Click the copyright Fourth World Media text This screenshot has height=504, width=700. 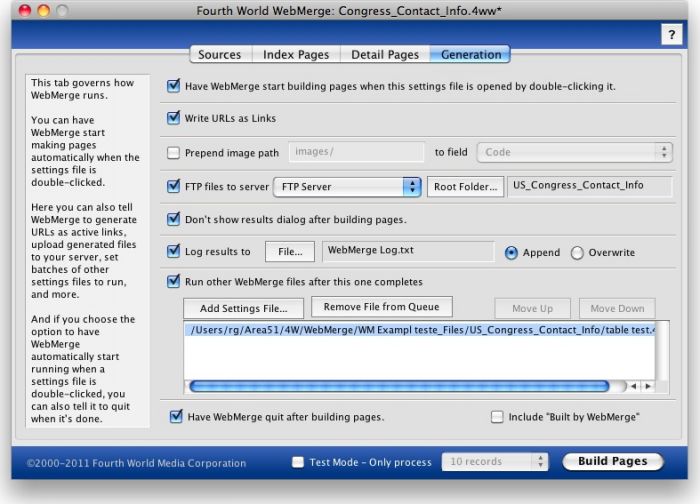click(136, 463)
